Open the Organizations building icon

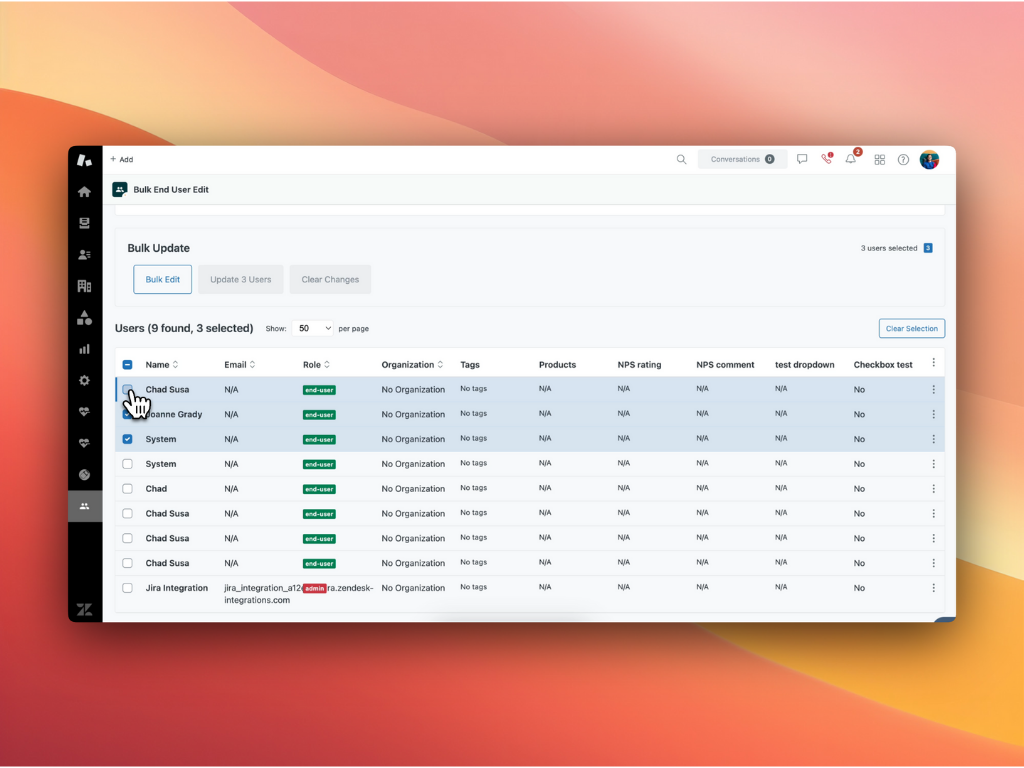click(x=84, y=285)
